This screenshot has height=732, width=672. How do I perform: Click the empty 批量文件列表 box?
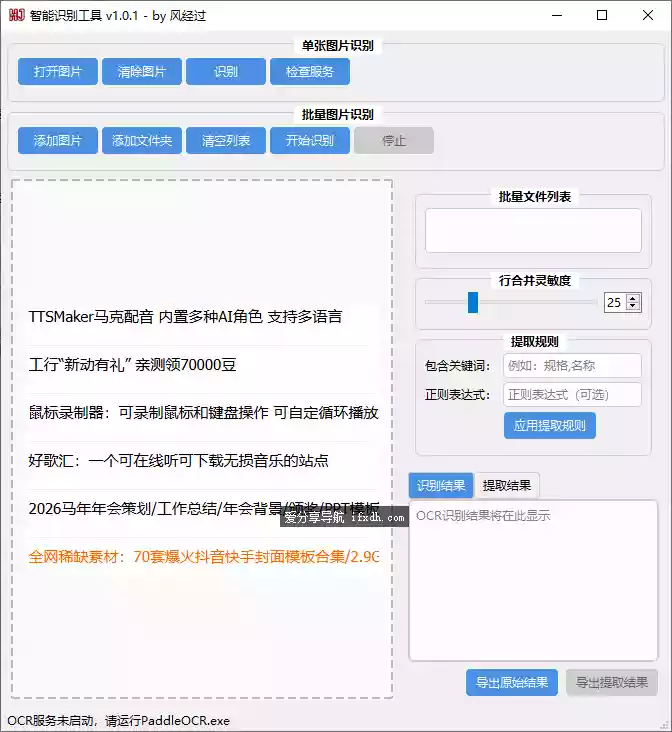click(533, 231)
